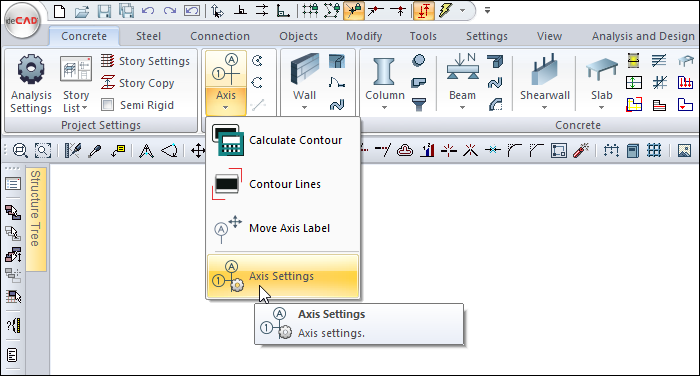Select the column footing funnel icon
Screen dimensions: 700x376
[419, 104]
